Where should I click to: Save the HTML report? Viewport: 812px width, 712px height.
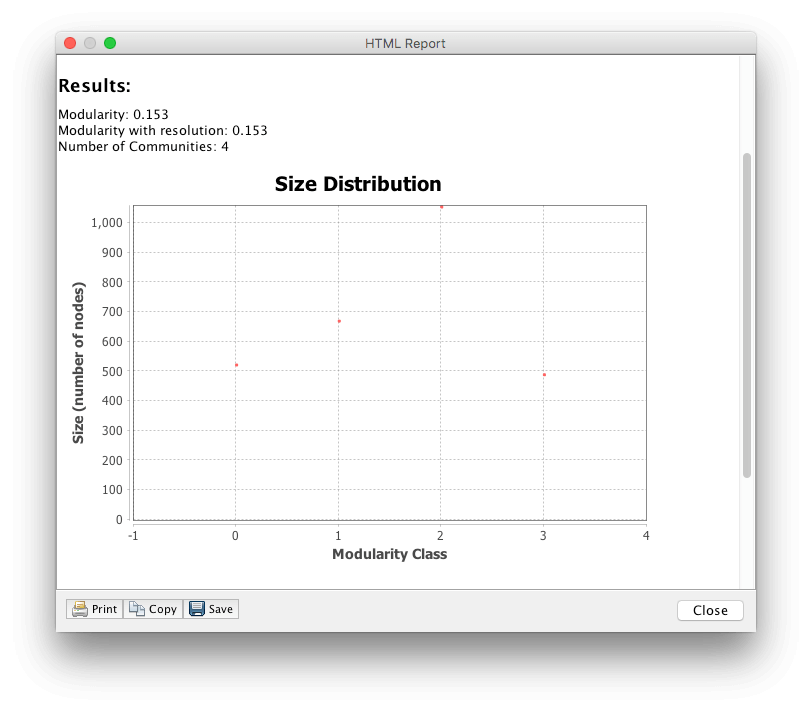pyautogui.click(x=211, y=609)
